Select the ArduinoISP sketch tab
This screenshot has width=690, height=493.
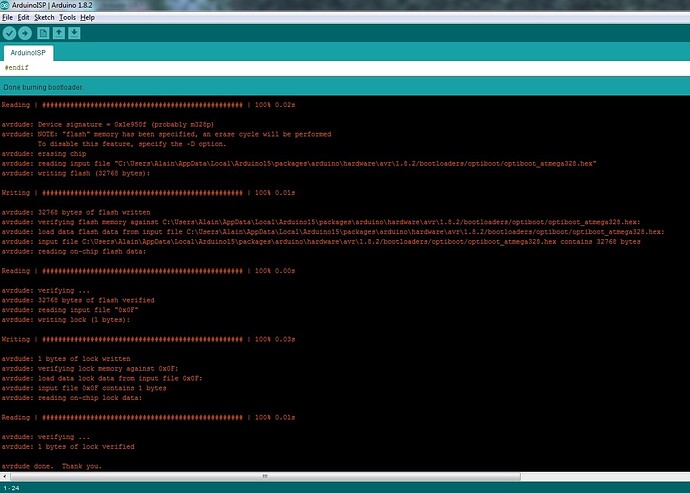[x=28, y=53]
